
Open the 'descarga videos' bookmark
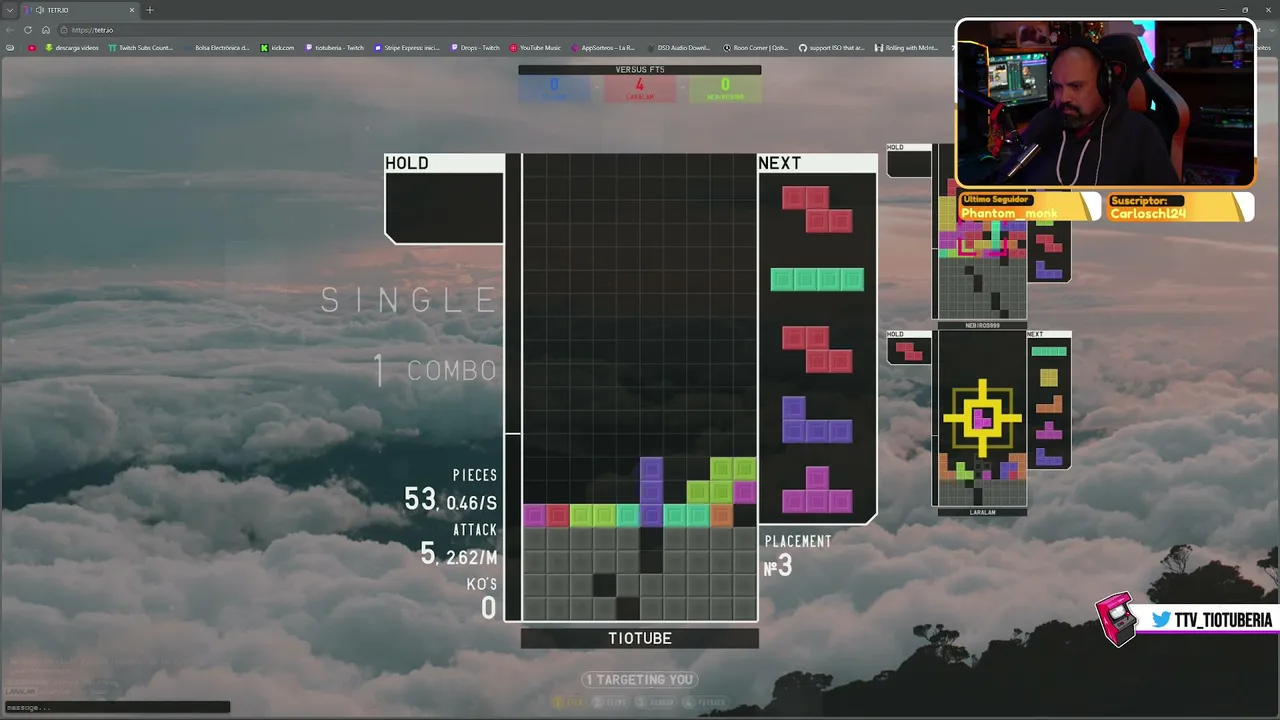[72, 48]
